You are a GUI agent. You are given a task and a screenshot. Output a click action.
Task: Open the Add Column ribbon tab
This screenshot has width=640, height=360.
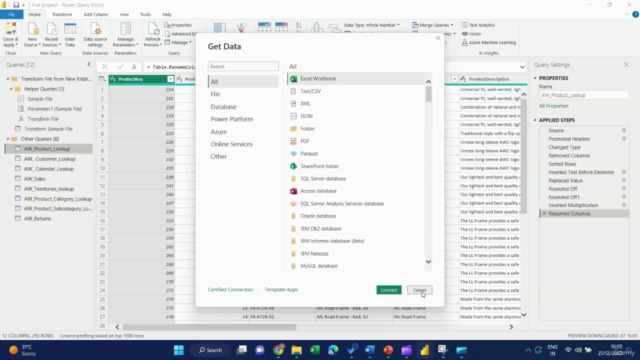(x=96, y=14)
